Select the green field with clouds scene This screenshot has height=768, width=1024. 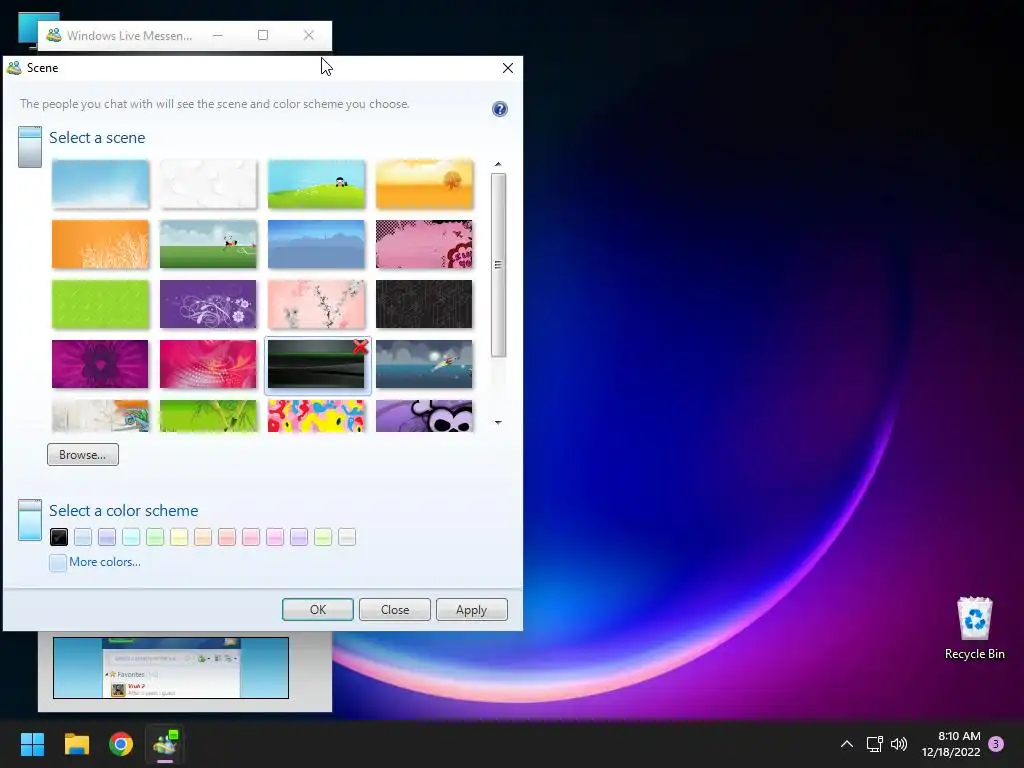pyautogui.click(x=208, y=244)
